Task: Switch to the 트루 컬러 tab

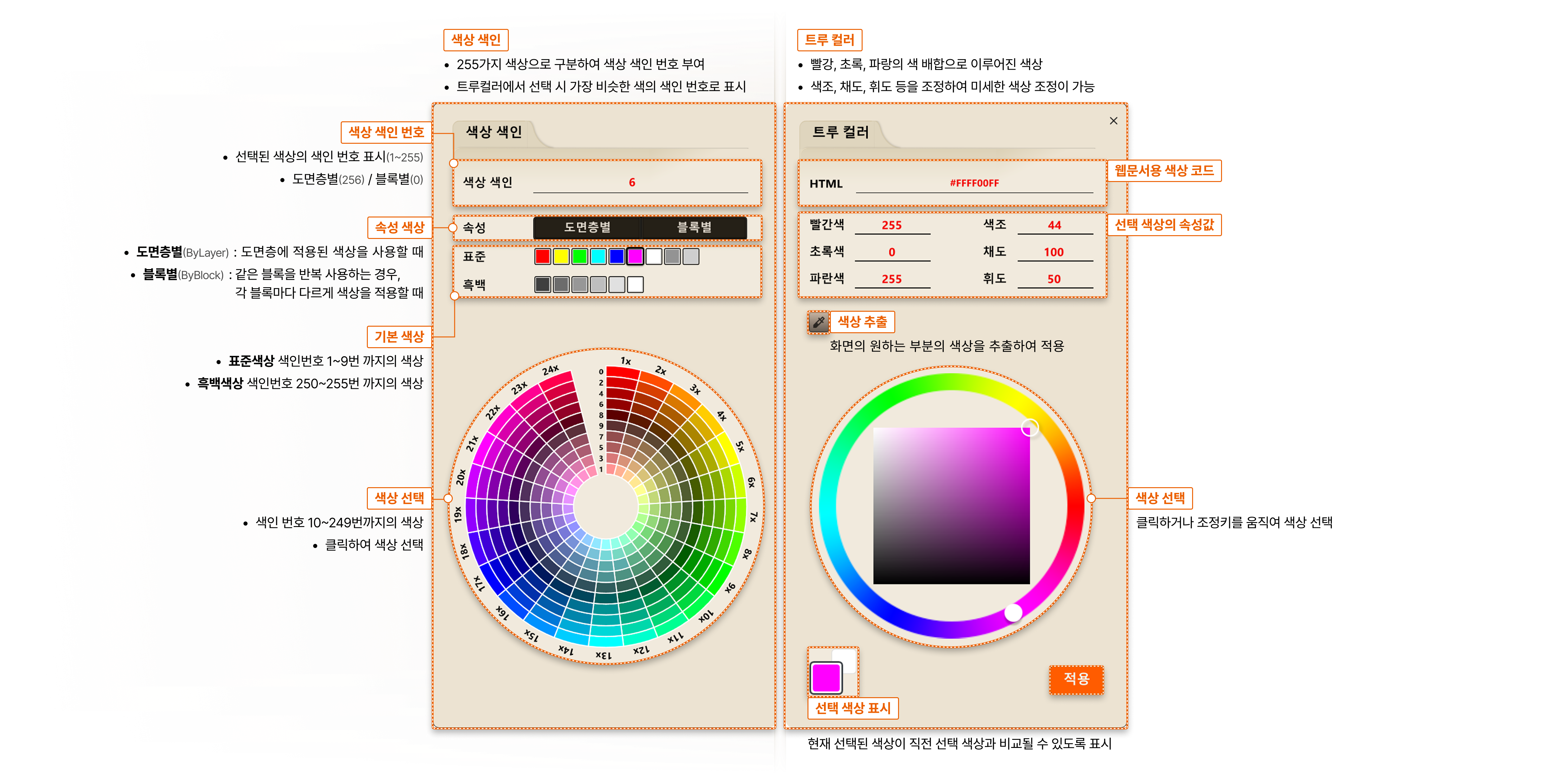Action: pyautogui.click(x=840, y=132)
